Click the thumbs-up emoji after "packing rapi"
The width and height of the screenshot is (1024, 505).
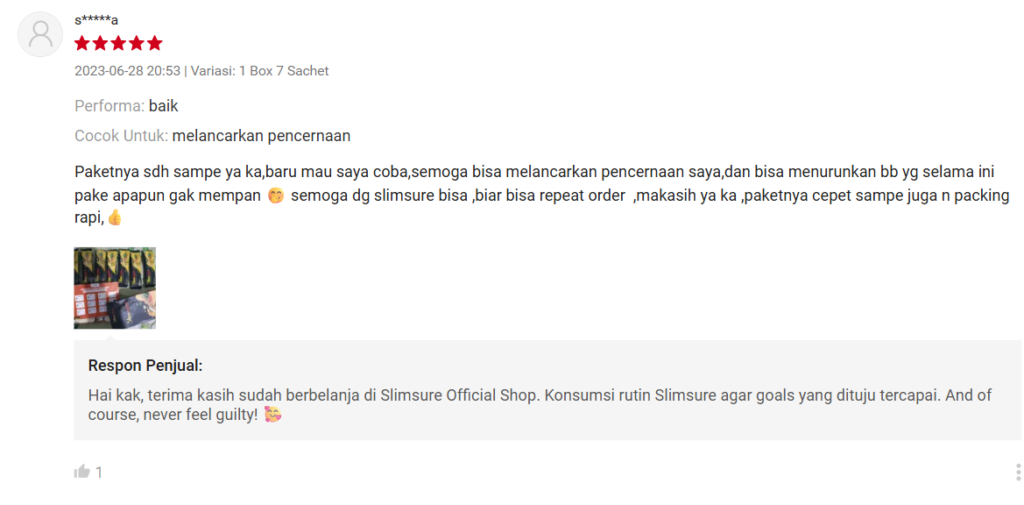(114, 218)
